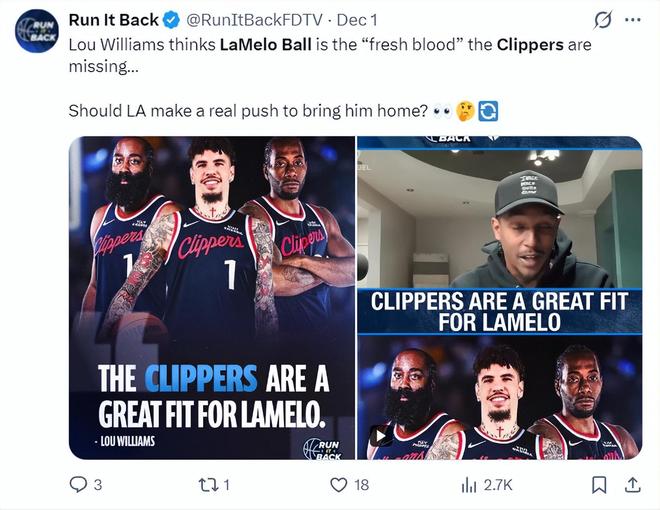Click the 18 likes count

pos(362,485)
